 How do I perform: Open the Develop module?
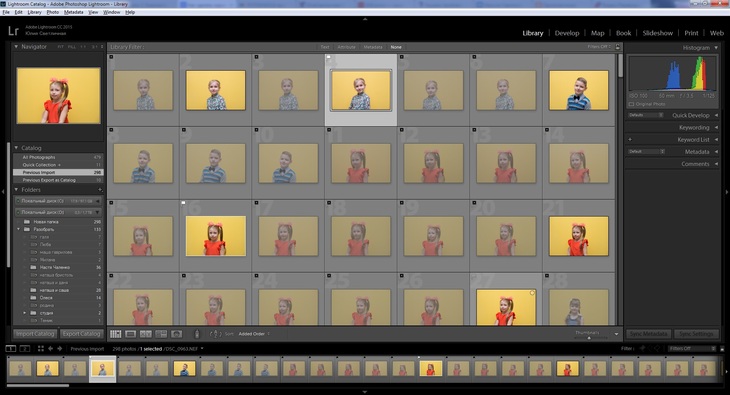567,33
